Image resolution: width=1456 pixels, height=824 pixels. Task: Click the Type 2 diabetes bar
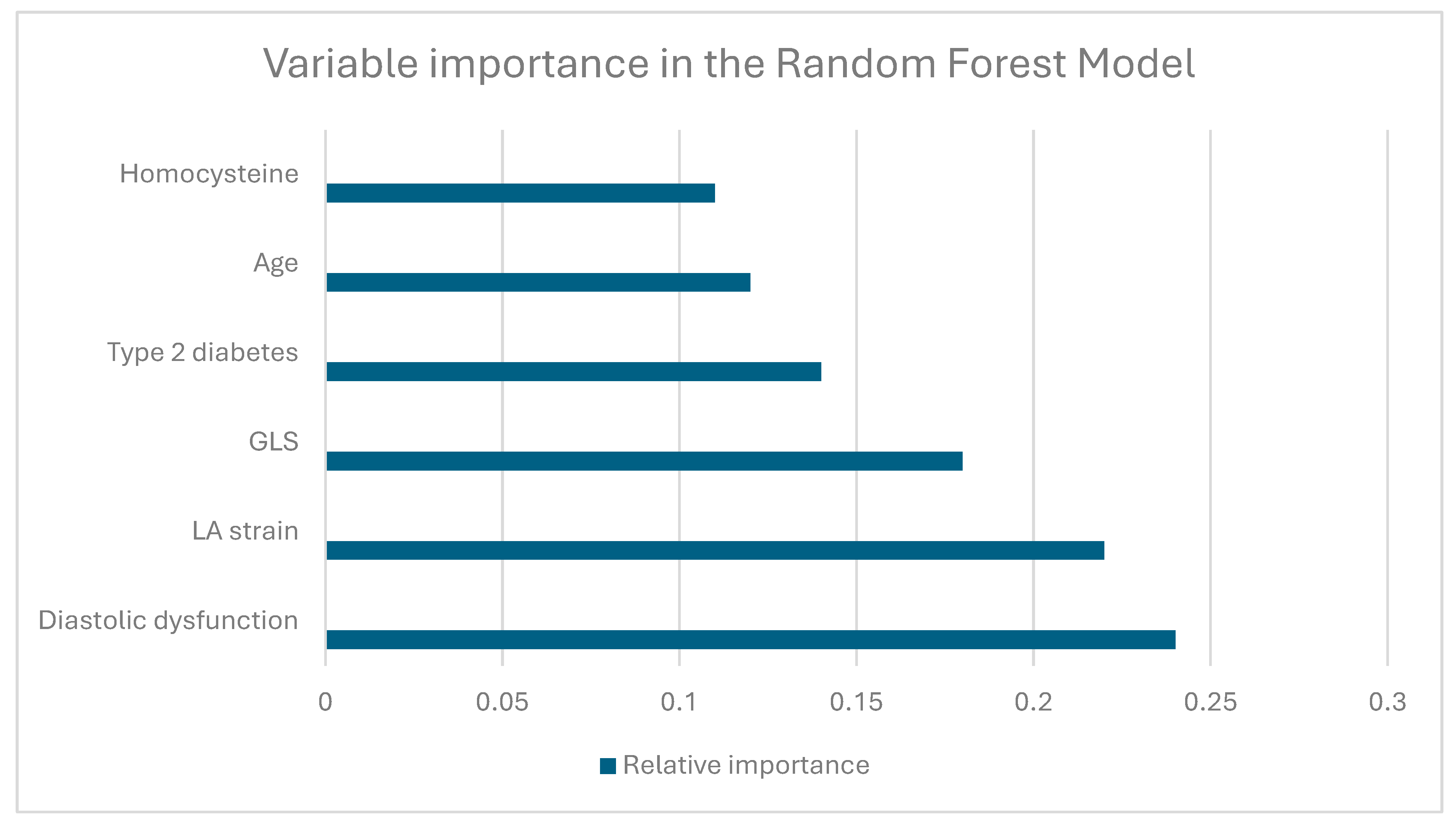(573, 372)
